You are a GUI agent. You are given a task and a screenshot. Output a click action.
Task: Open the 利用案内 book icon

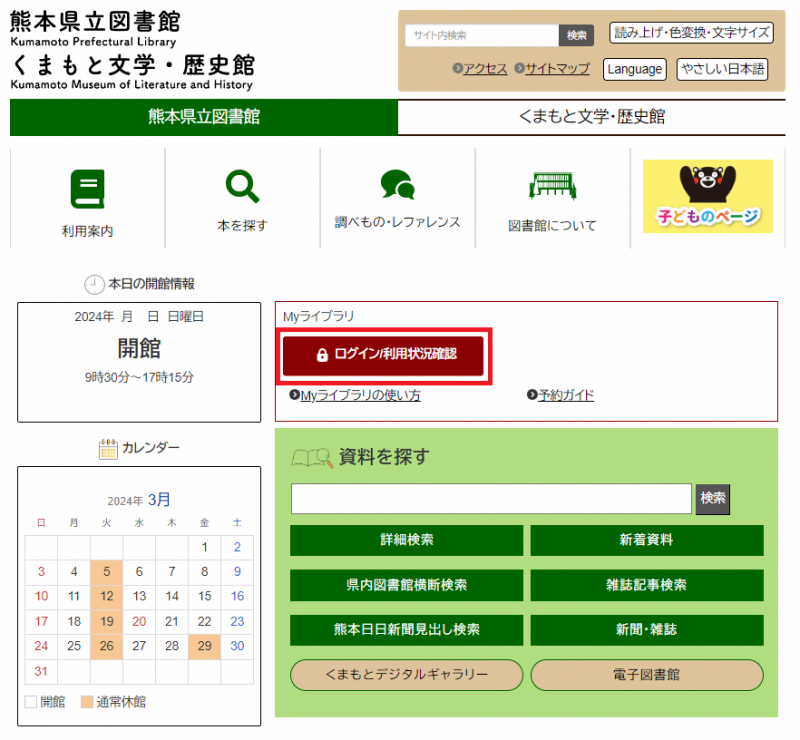(x=88, y=189)
